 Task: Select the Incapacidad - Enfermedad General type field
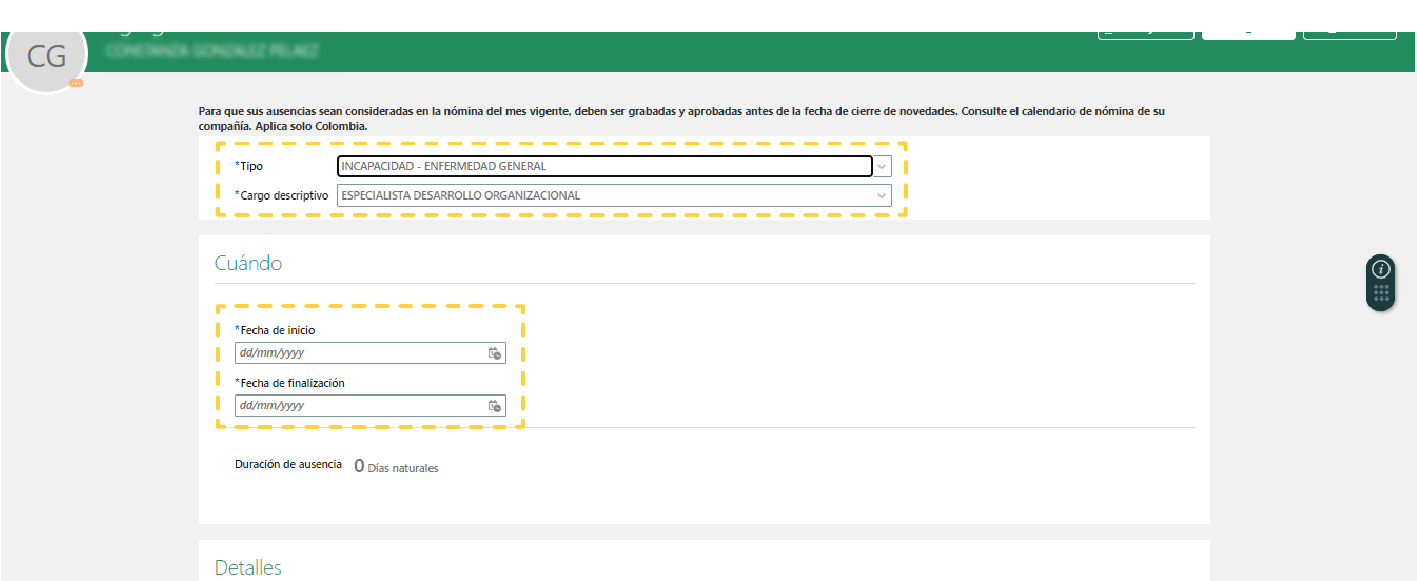[604, 166]
